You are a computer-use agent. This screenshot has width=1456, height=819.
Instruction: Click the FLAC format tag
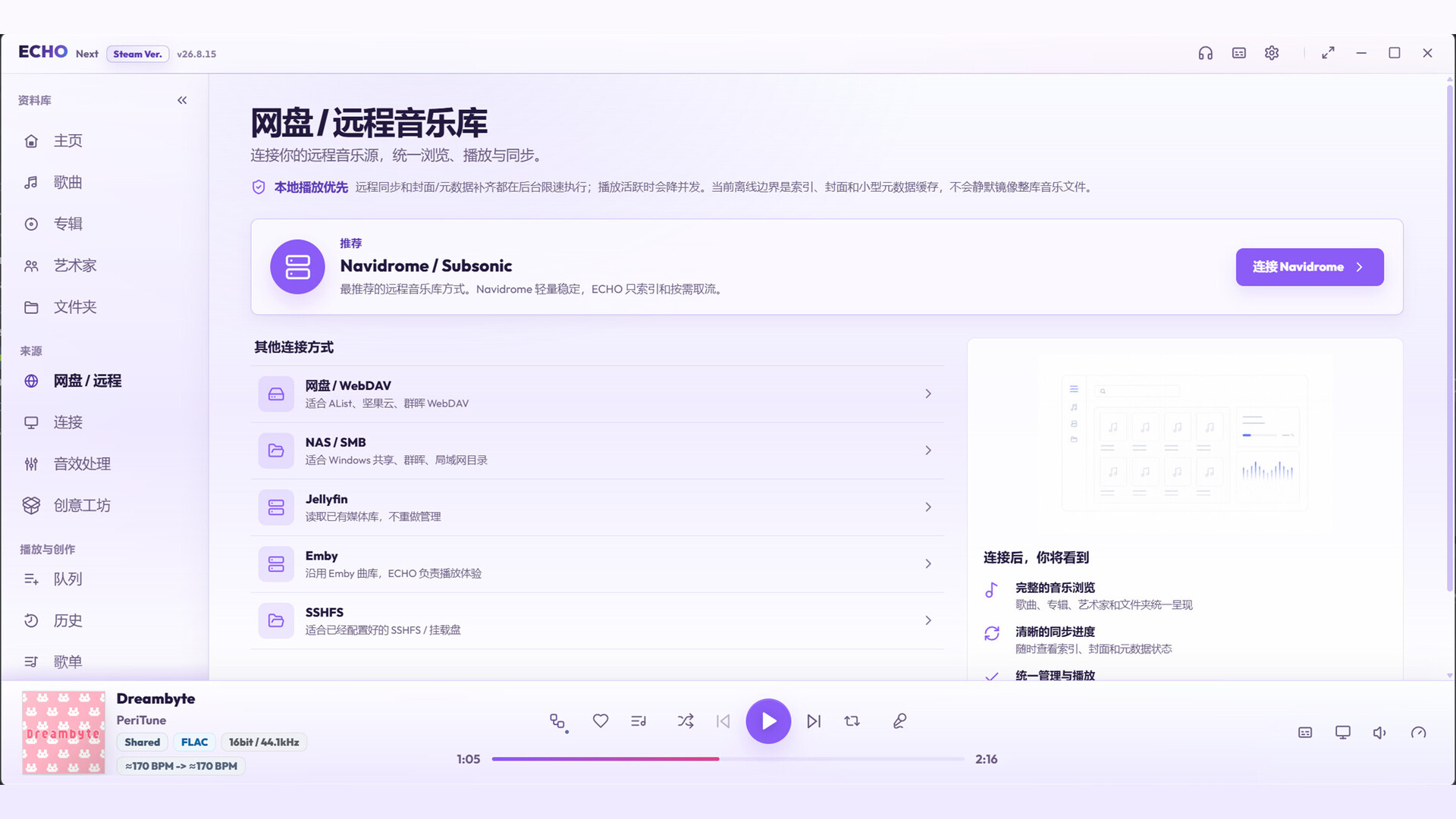click(x=194, y=742)
